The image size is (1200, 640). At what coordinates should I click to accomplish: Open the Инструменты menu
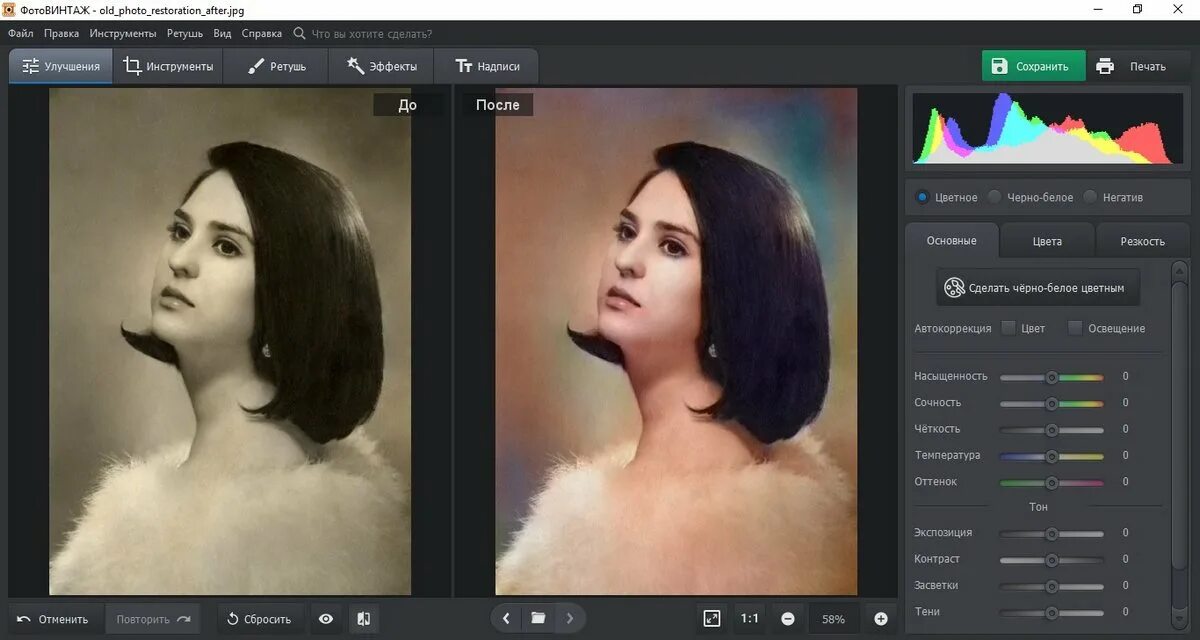coord(122,33)
